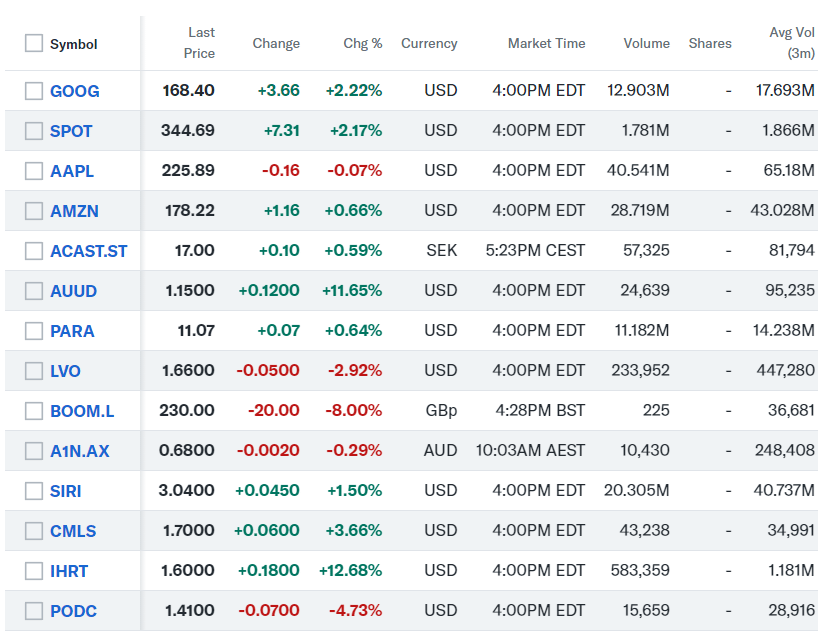Click the Market Time column header
Image resolution: width=818 pixels, height=641 pixels.
point(546,44)
